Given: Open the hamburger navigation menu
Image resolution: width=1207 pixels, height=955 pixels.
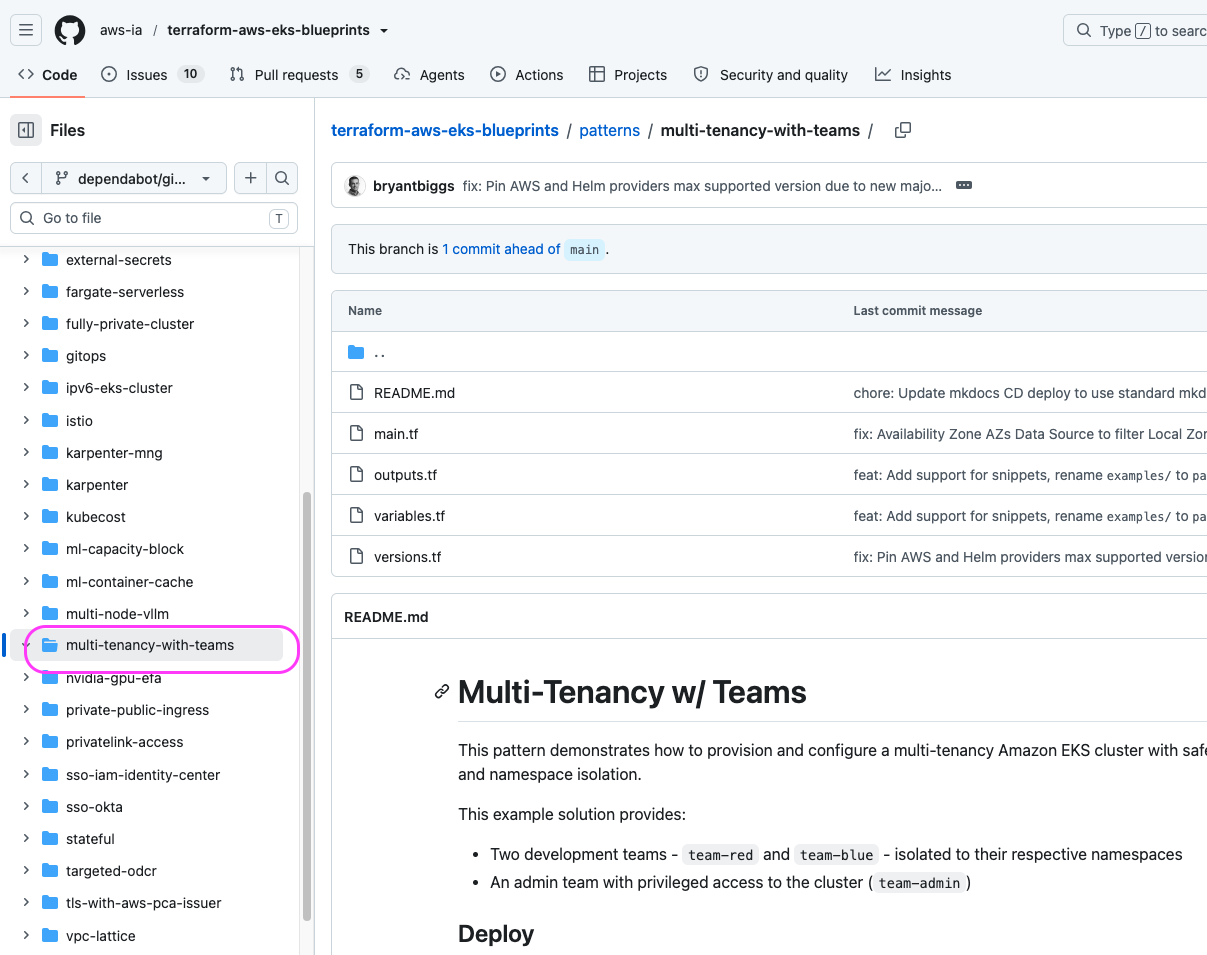Looking at the screenshot, I should 26,30.
